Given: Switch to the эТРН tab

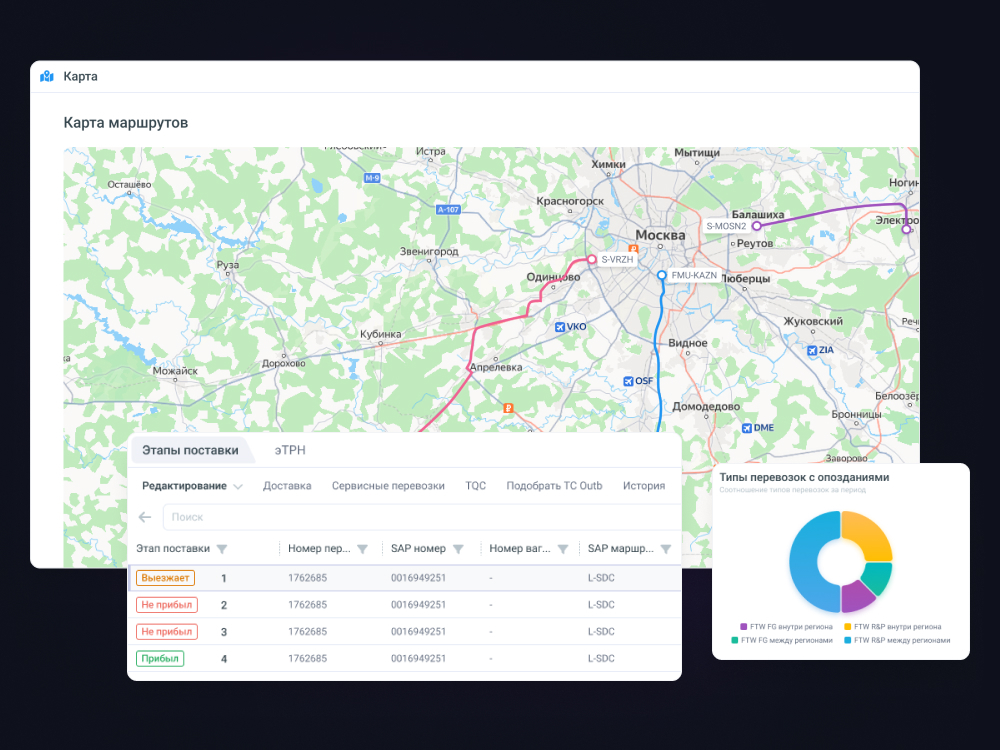Looking at the screenshot, I should tap(290, 449).
